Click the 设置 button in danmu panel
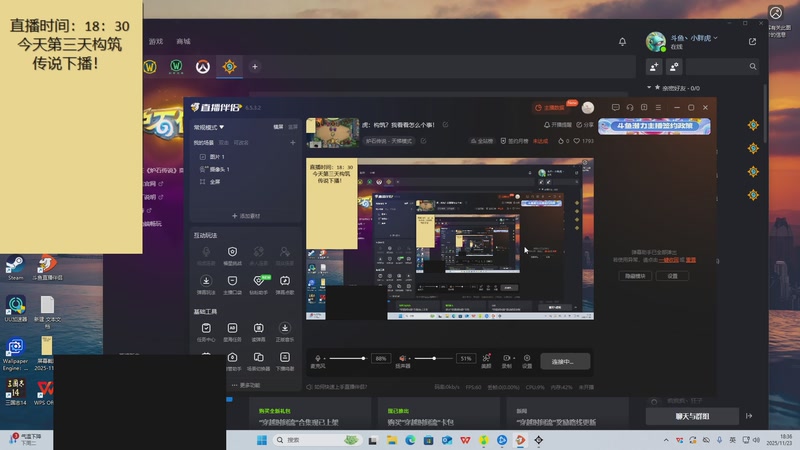Viewport: 800px width, 450px height. [x=672, y=276]
